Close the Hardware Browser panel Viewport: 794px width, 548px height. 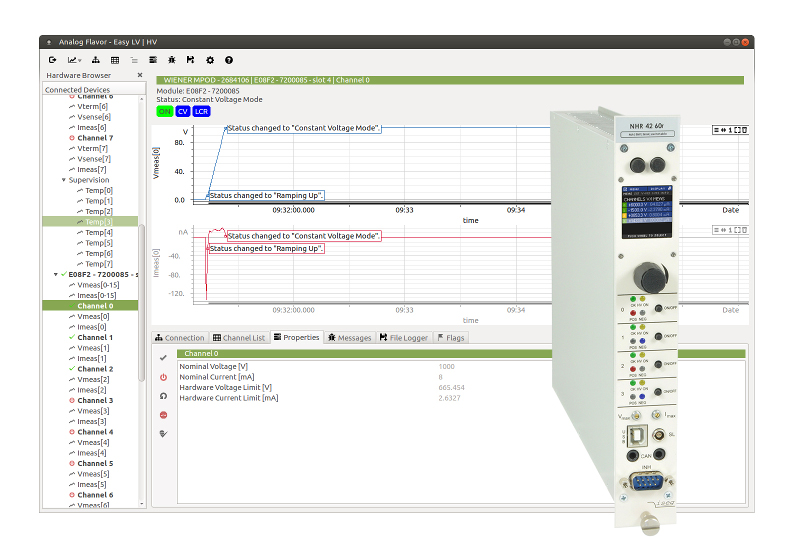140,75
